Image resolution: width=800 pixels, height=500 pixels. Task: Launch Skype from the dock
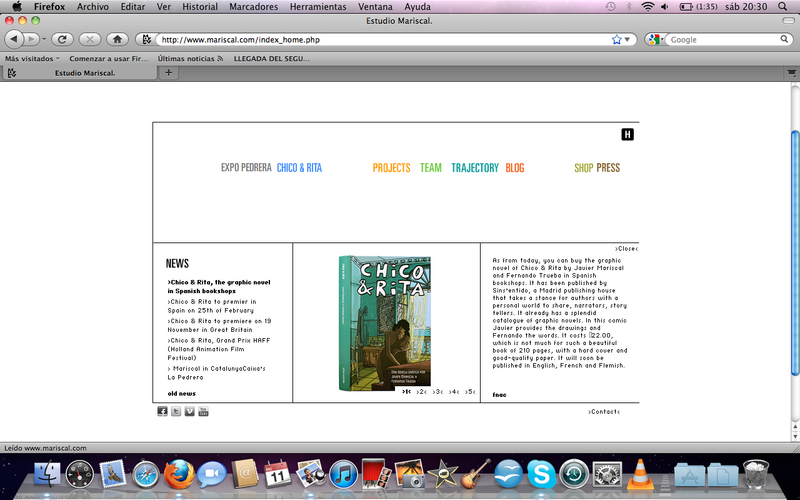click(541, 472)
